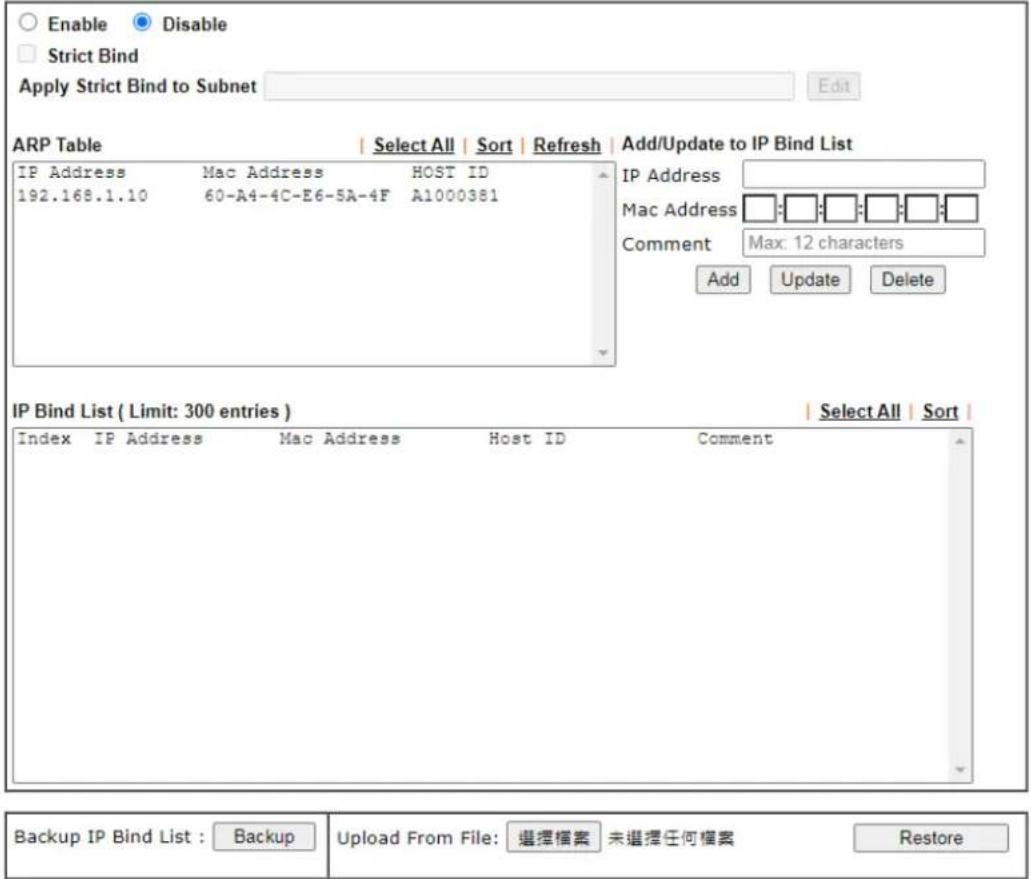The width and height of the screenshot is (1031, 879).
Task: Click the fourth Mac Address octet box
Action: click(881, 209)
